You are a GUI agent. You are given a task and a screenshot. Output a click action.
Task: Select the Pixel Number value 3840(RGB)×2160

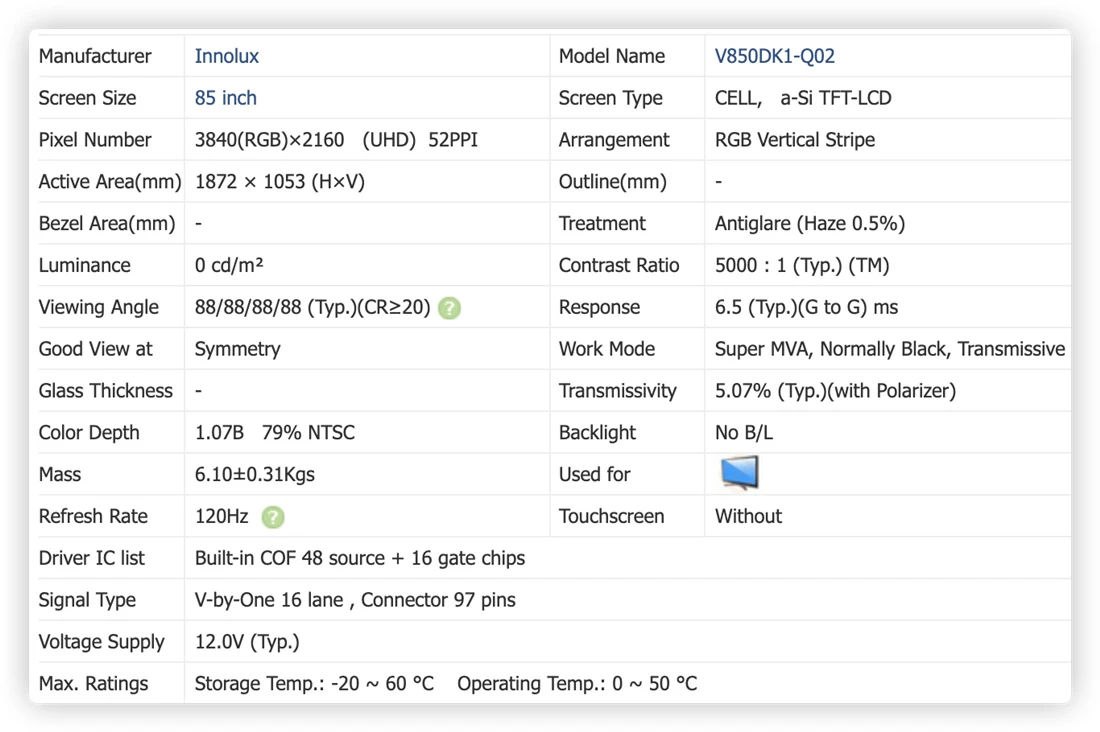(x=269, y=140)
